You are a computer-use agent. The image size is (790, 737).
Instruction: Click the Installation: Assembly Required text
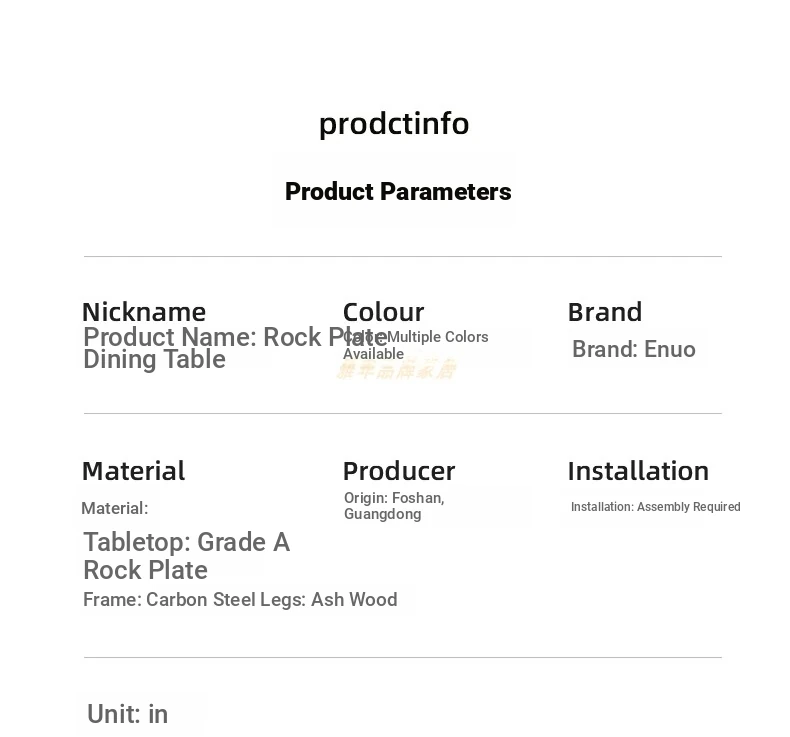(655, 507)
